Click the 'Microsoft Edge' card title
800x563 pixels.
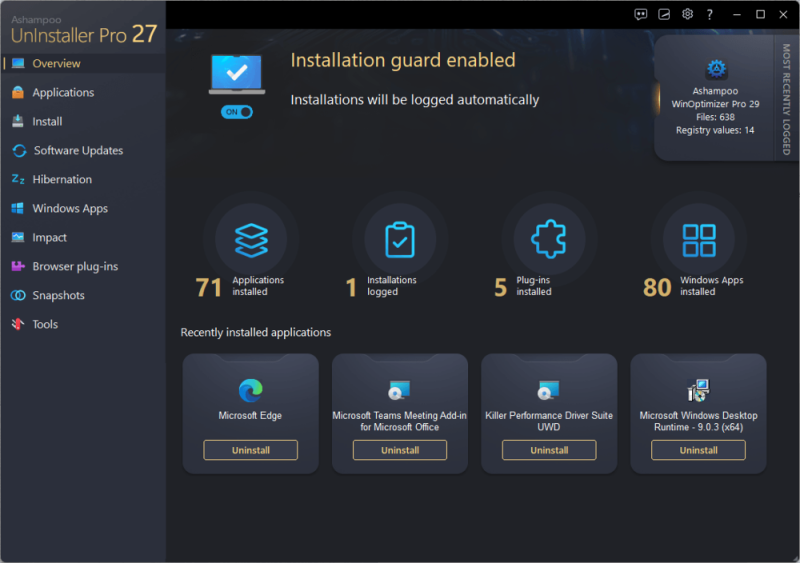pyautogui.click(x=250, y=415)
